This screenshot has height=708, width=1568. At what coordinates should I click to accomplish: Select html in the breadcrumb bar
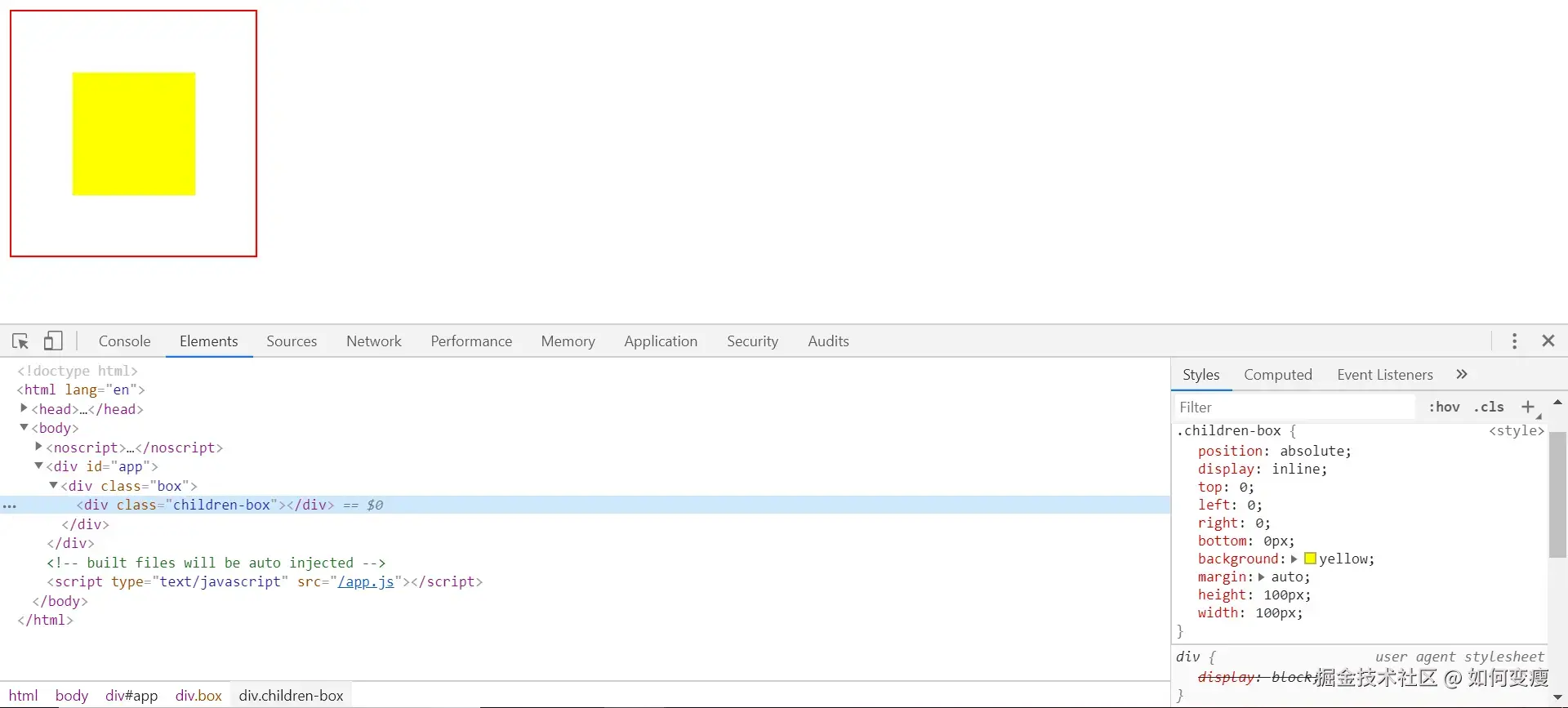click(24, 696)
